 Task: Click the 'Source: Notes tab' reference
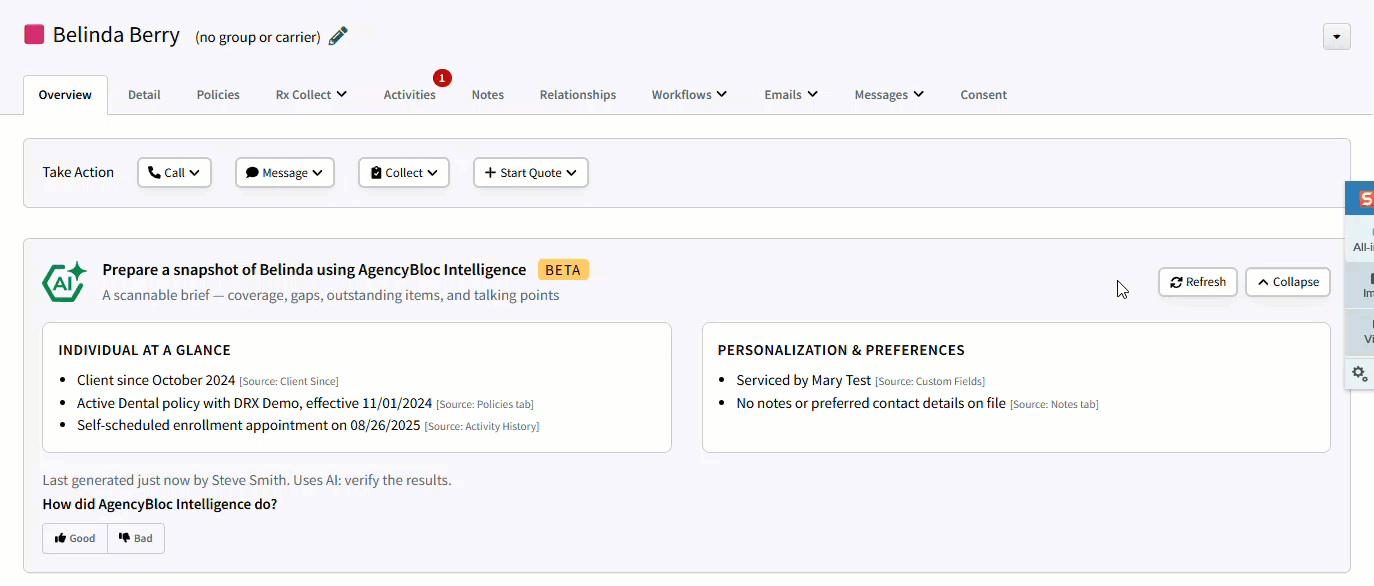coord(1054,404)
